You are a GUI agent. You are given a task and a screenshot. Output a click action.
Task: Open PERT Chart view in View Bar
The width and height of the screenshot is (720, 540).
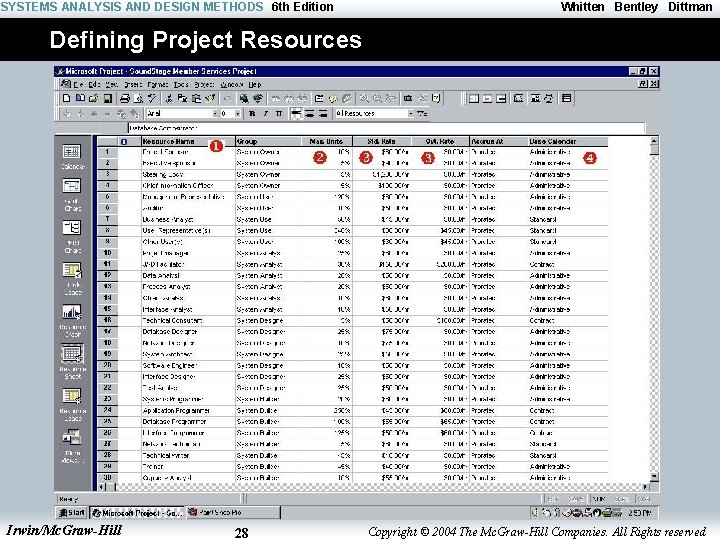[72, 237]
